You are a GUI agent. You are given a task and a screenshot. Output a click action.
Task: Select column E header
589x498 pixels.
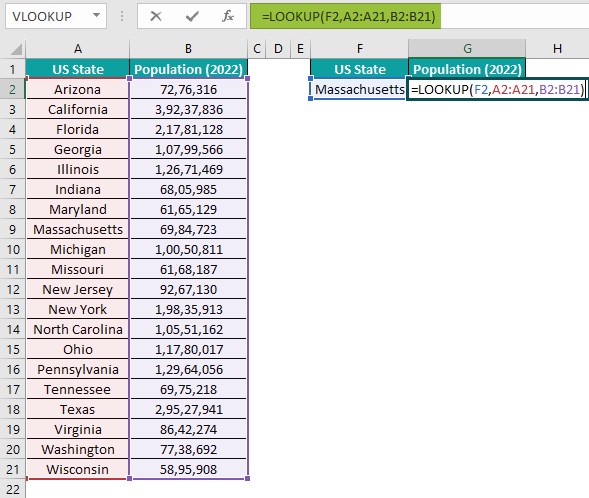[301, 48]
